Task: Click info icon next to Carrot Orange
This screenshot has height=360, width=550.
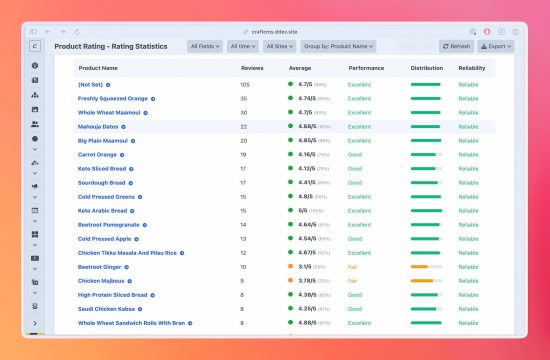Action: tap(122, 155)
